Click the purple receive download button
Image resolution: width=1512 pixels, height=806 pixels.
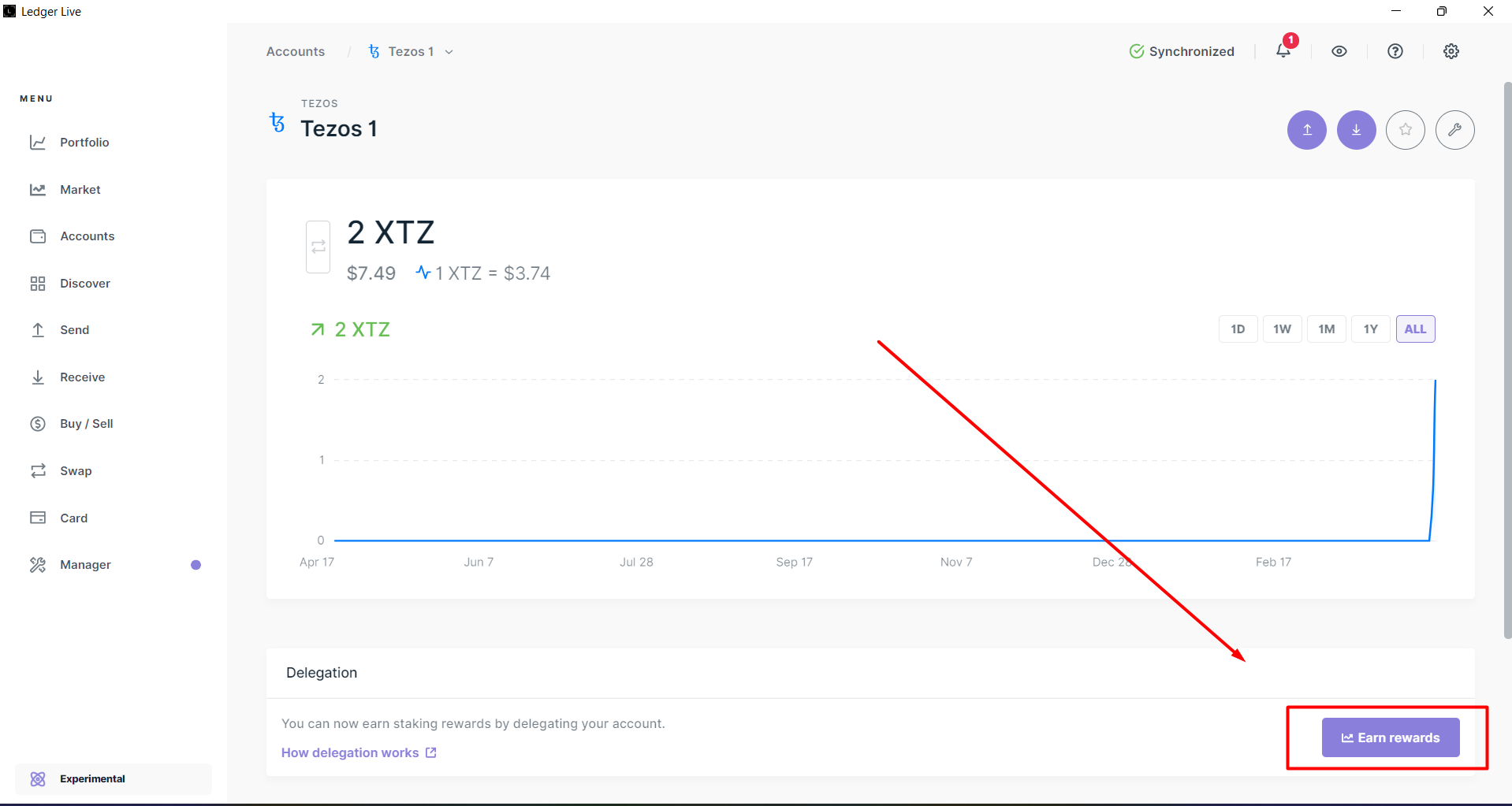pyautogui.click(x=1357, y=130)
